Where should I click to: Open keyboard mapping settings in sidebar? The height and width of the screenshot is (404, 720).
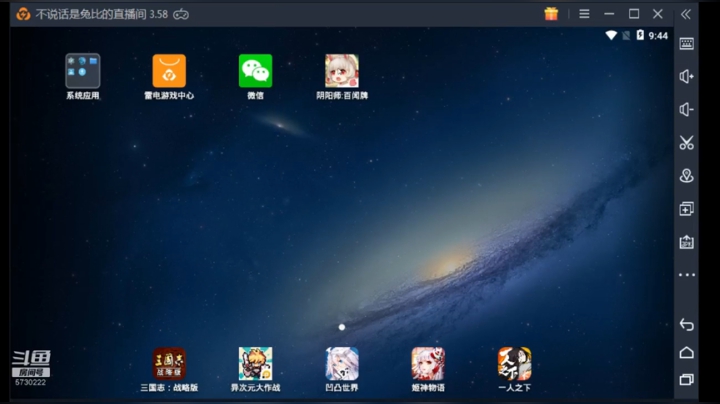[x=686, y=44]
